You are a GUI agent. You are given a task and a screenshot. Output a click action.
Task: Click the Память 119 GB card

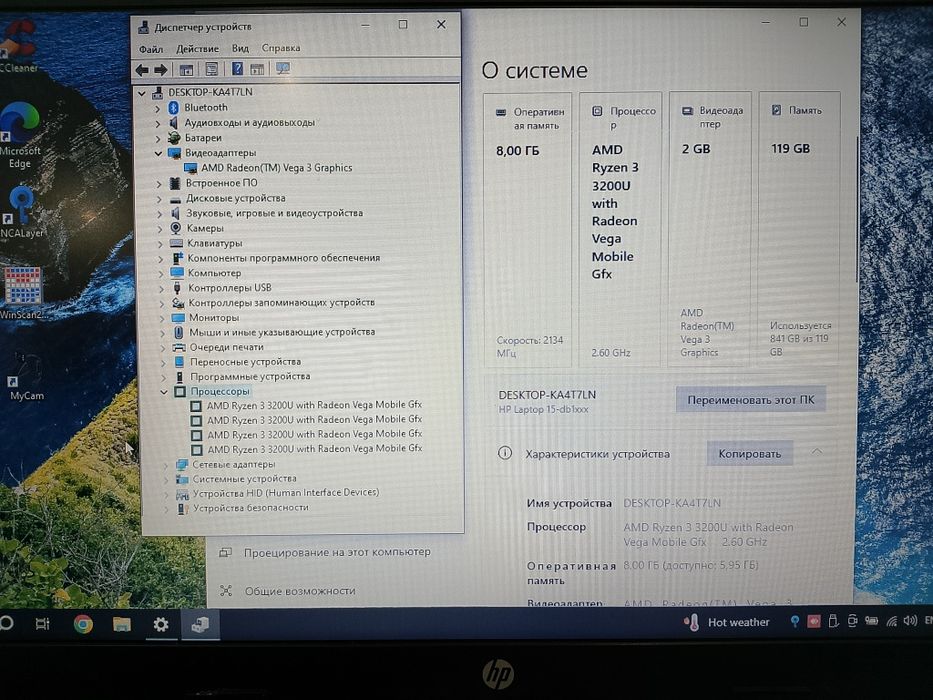(x=799, y=230)
